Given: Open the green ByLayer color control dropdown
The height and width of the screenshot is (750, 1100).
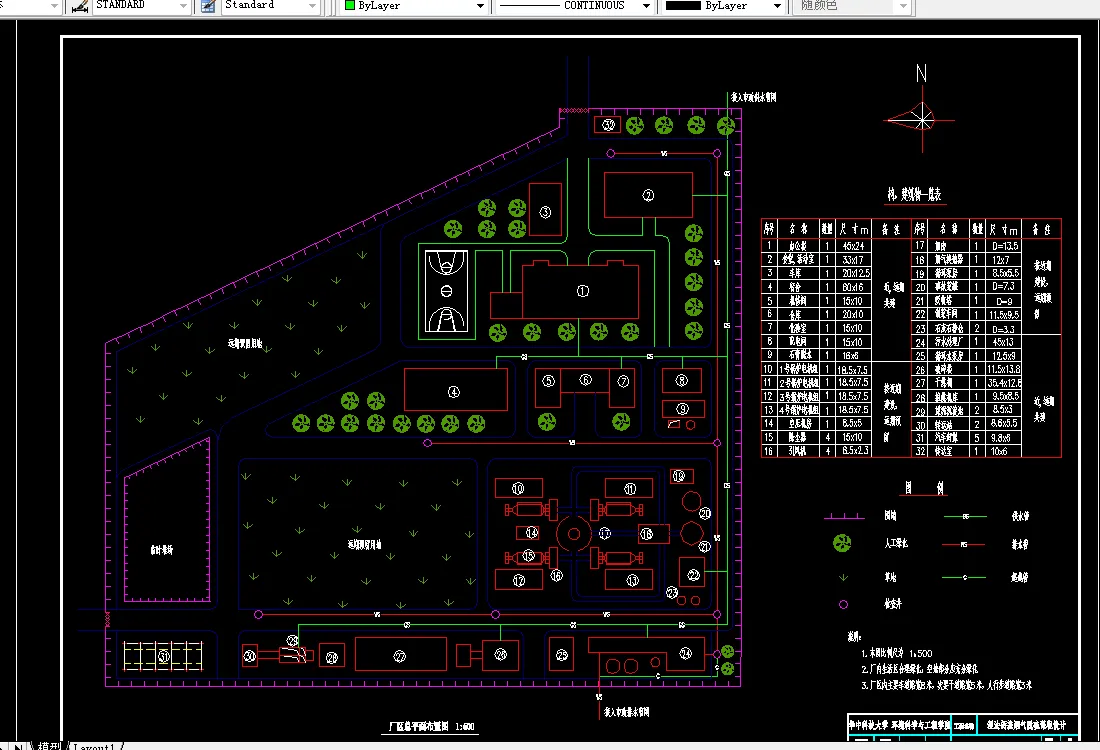Looking at the screenshot, I should [x=481, y=6].
